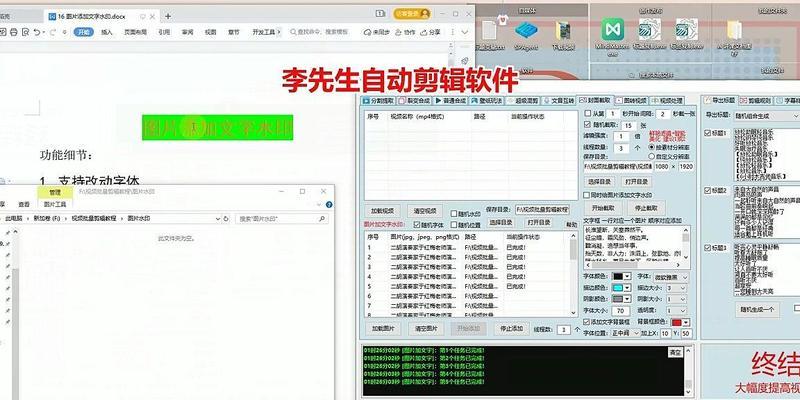This screenshot has width=800, height=400.
Task: Click the new tab plus icon in WPS
Action: 168,16
